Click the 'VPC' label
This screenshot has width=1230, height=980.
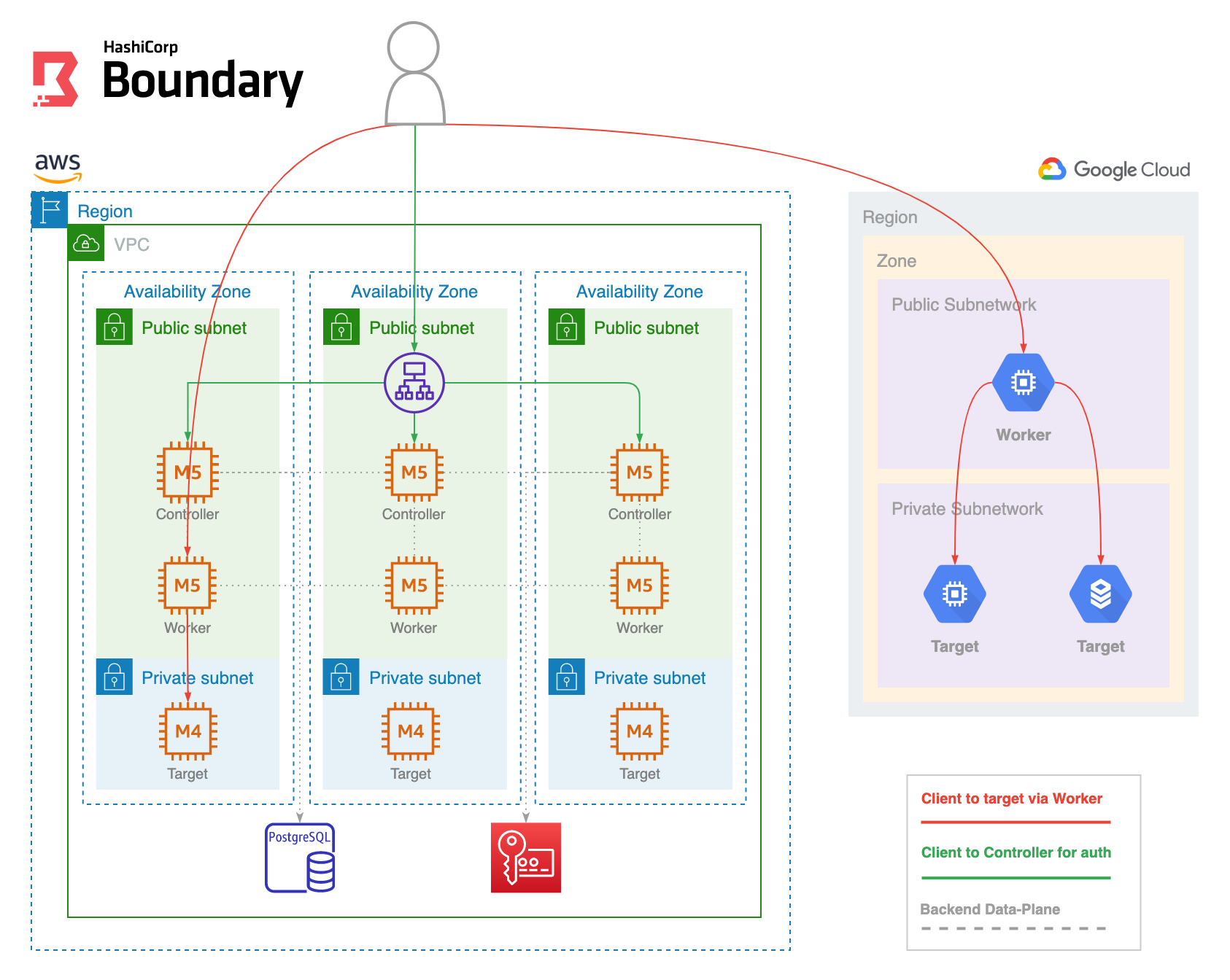[132, 244]
